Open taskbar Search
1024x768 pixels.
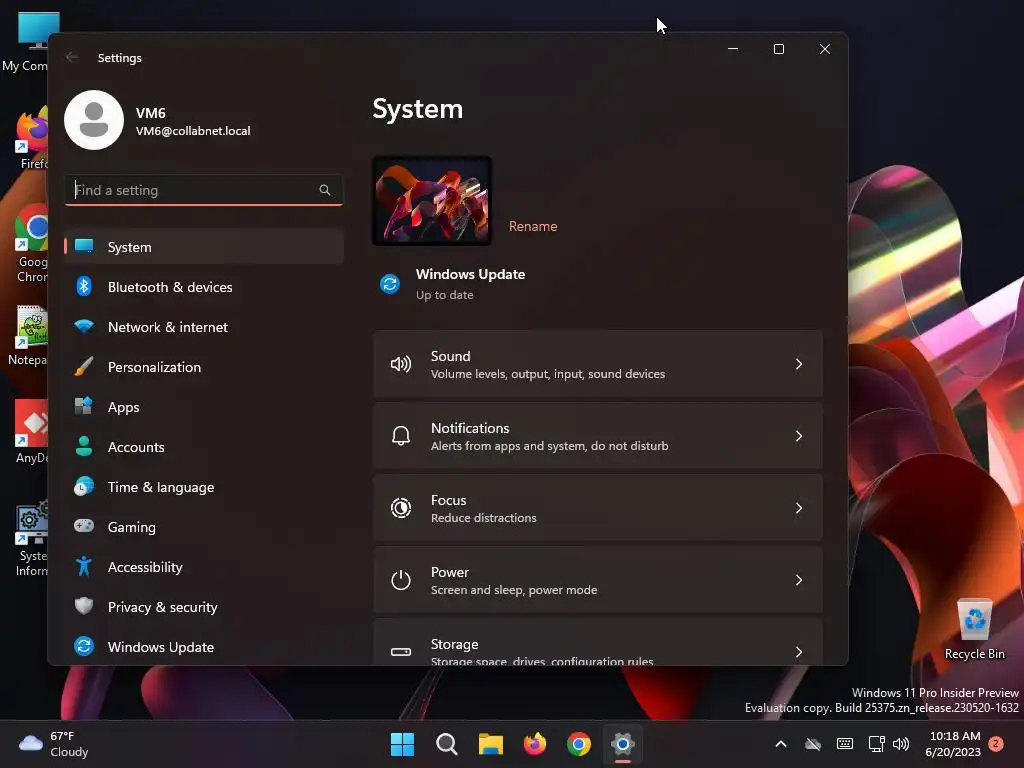pos(447,744)
